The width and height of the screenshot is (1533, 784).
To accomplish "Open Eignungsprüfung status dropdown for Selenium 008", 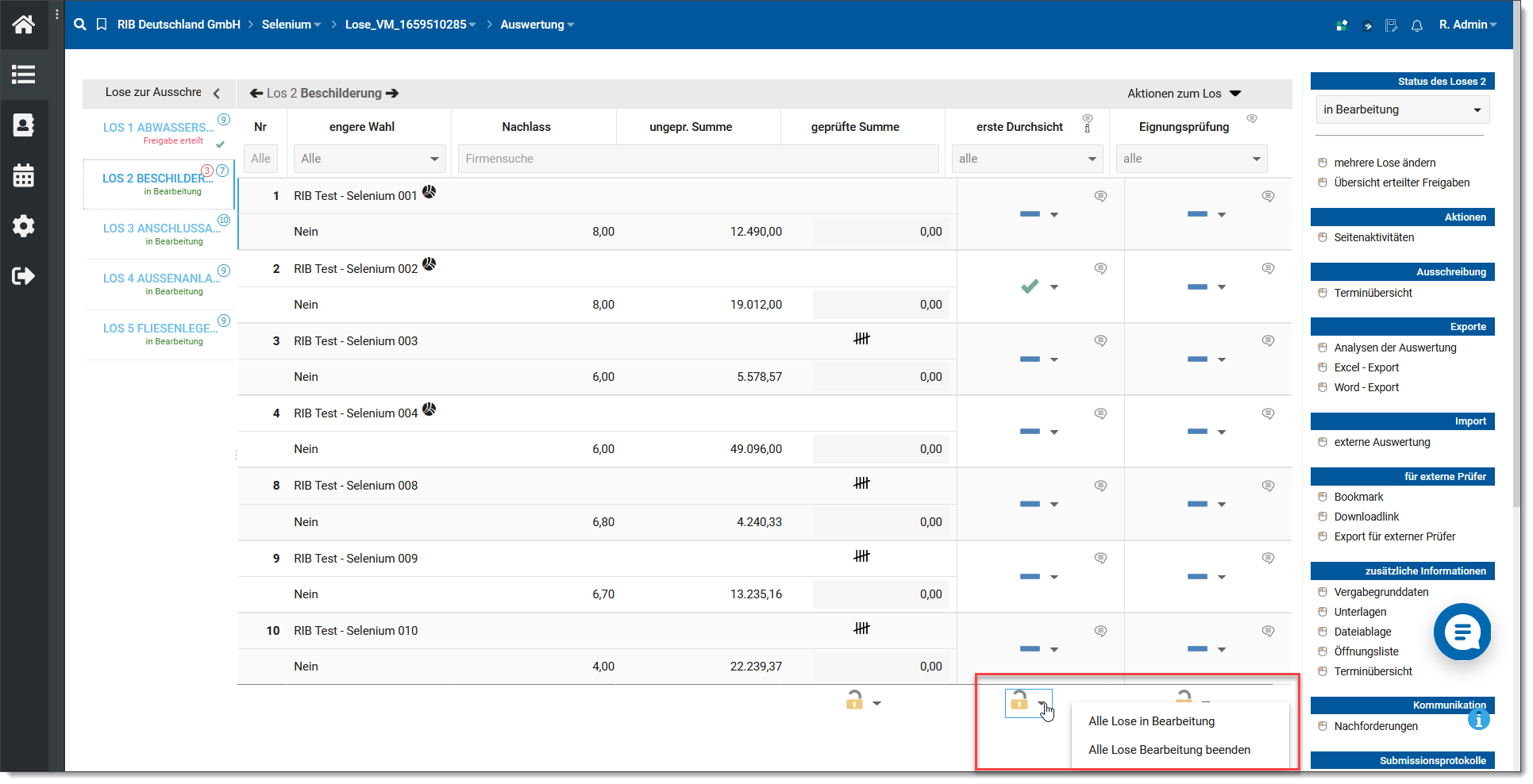I will coord(1222,505).
